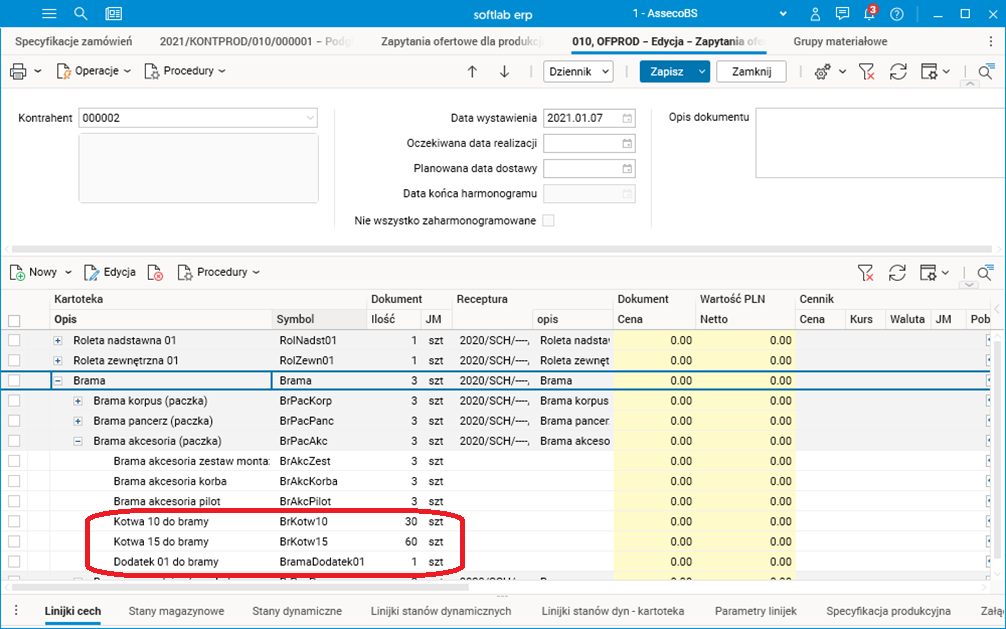Open calendar for Planowana data dostawy
The width and height of the screenshot is (1006, 629).
(x=627, y=169)
